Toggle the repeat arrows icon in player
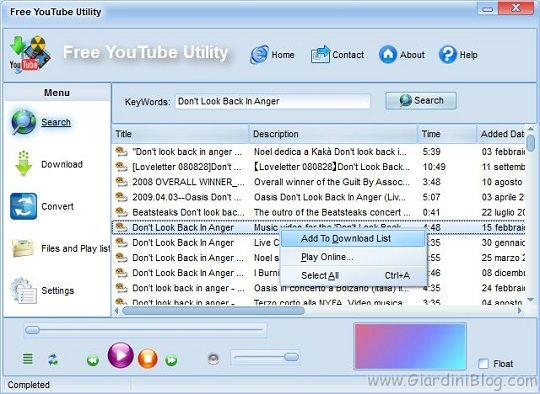Screen dimensions: 540x394 click(53, 360)
